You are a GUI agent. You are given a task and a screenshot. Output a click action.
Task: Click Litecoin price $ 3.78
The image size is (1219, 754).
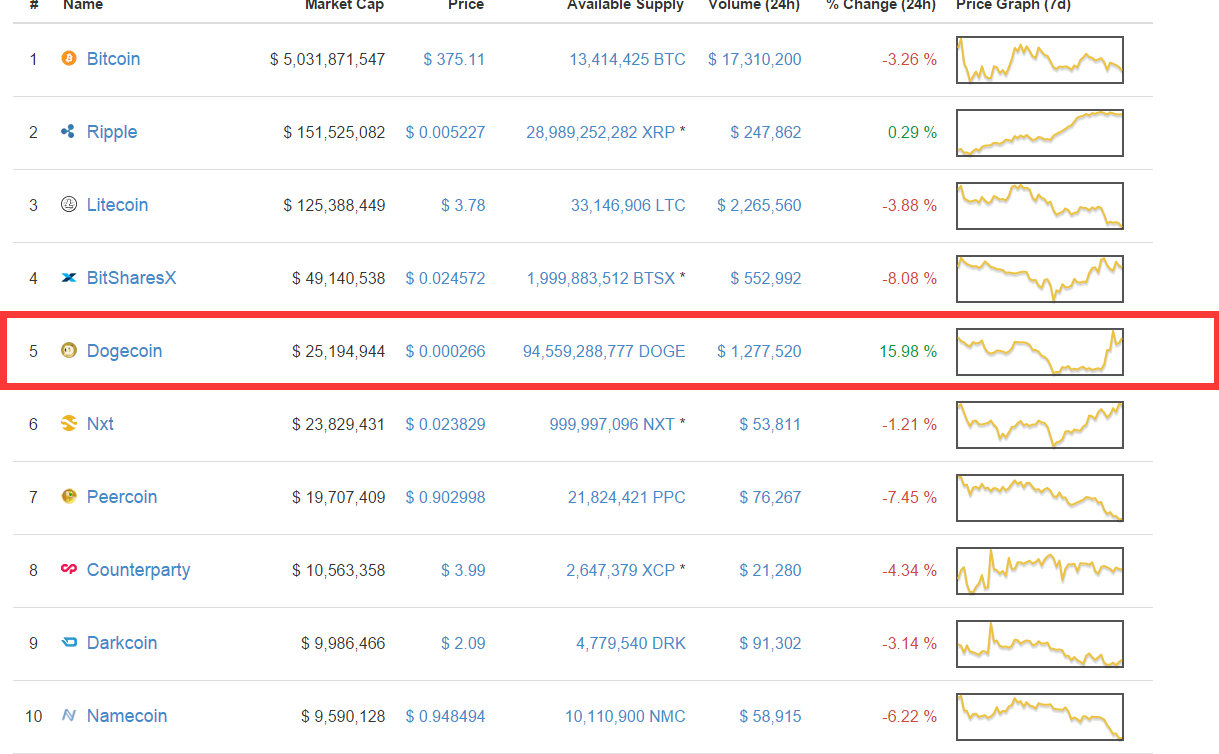click(x=463, y=205)
